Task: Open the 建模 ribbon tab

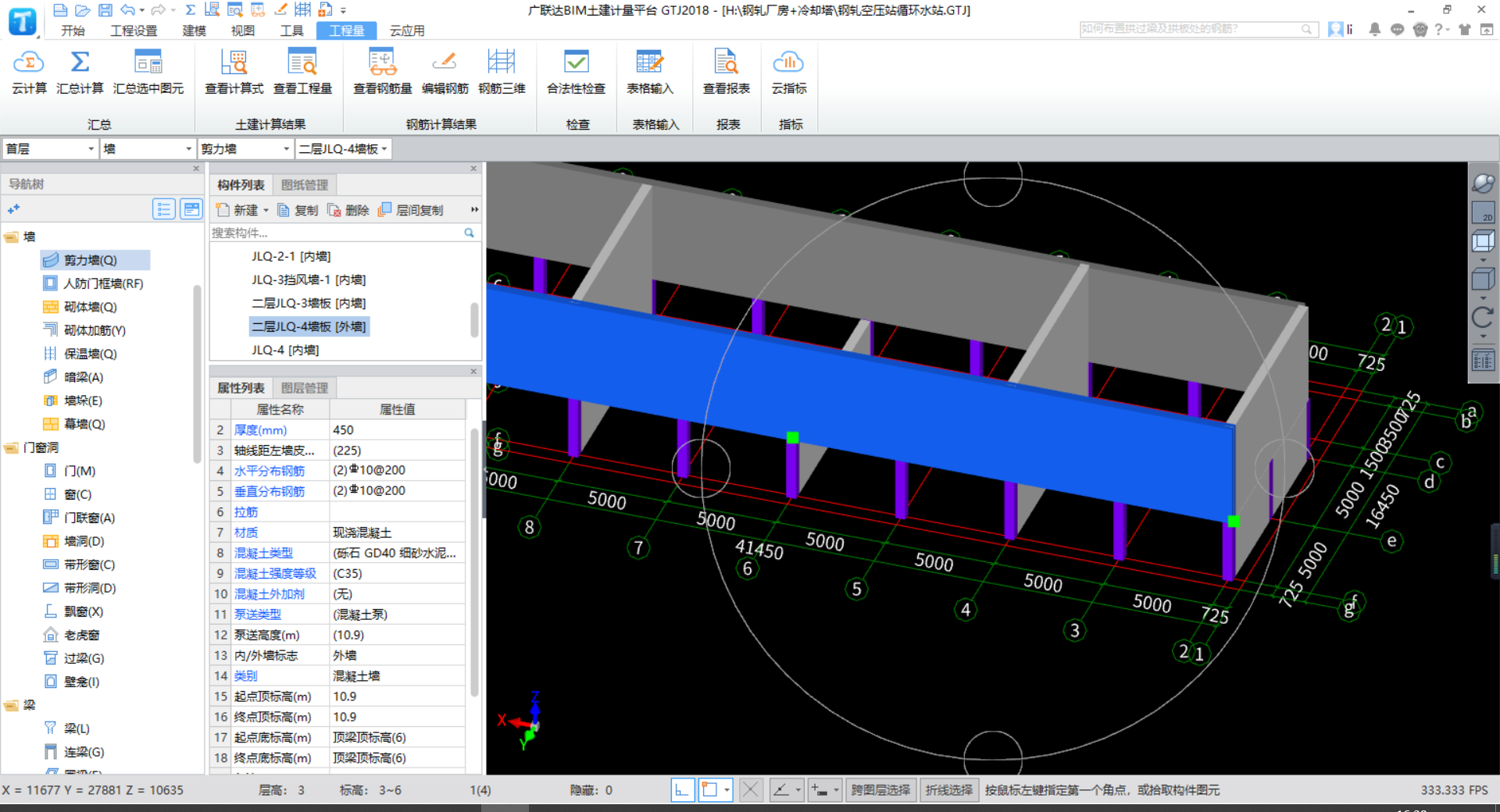Action: pos(194,30)
